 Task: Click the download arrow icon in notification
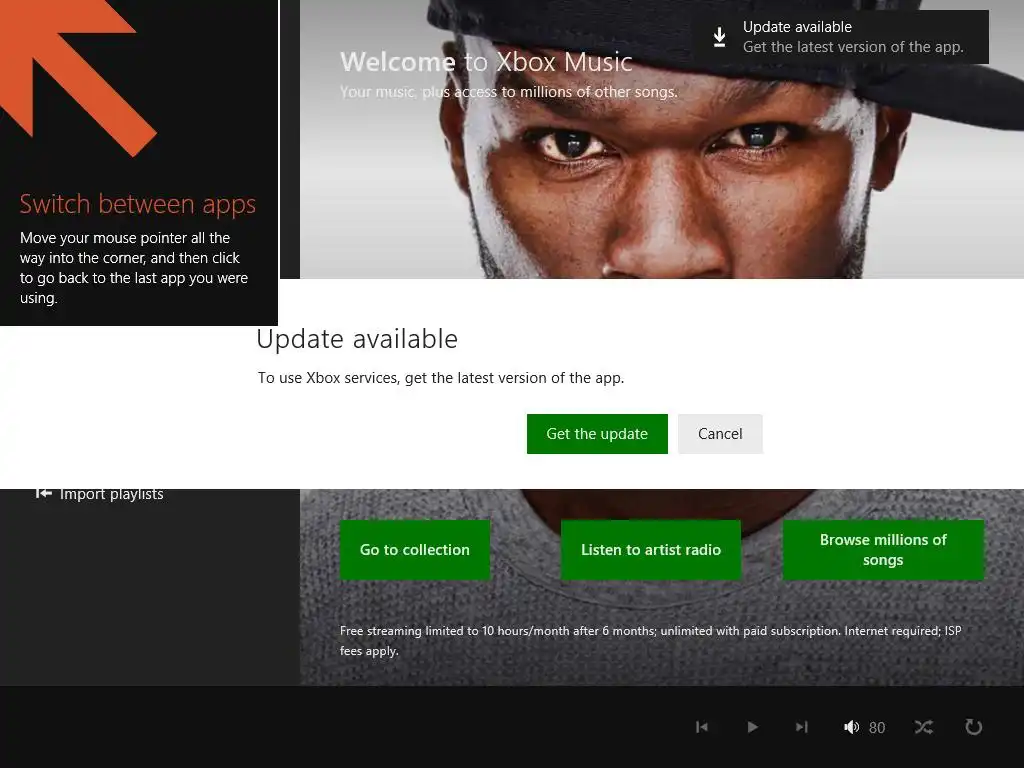(719, 37)
